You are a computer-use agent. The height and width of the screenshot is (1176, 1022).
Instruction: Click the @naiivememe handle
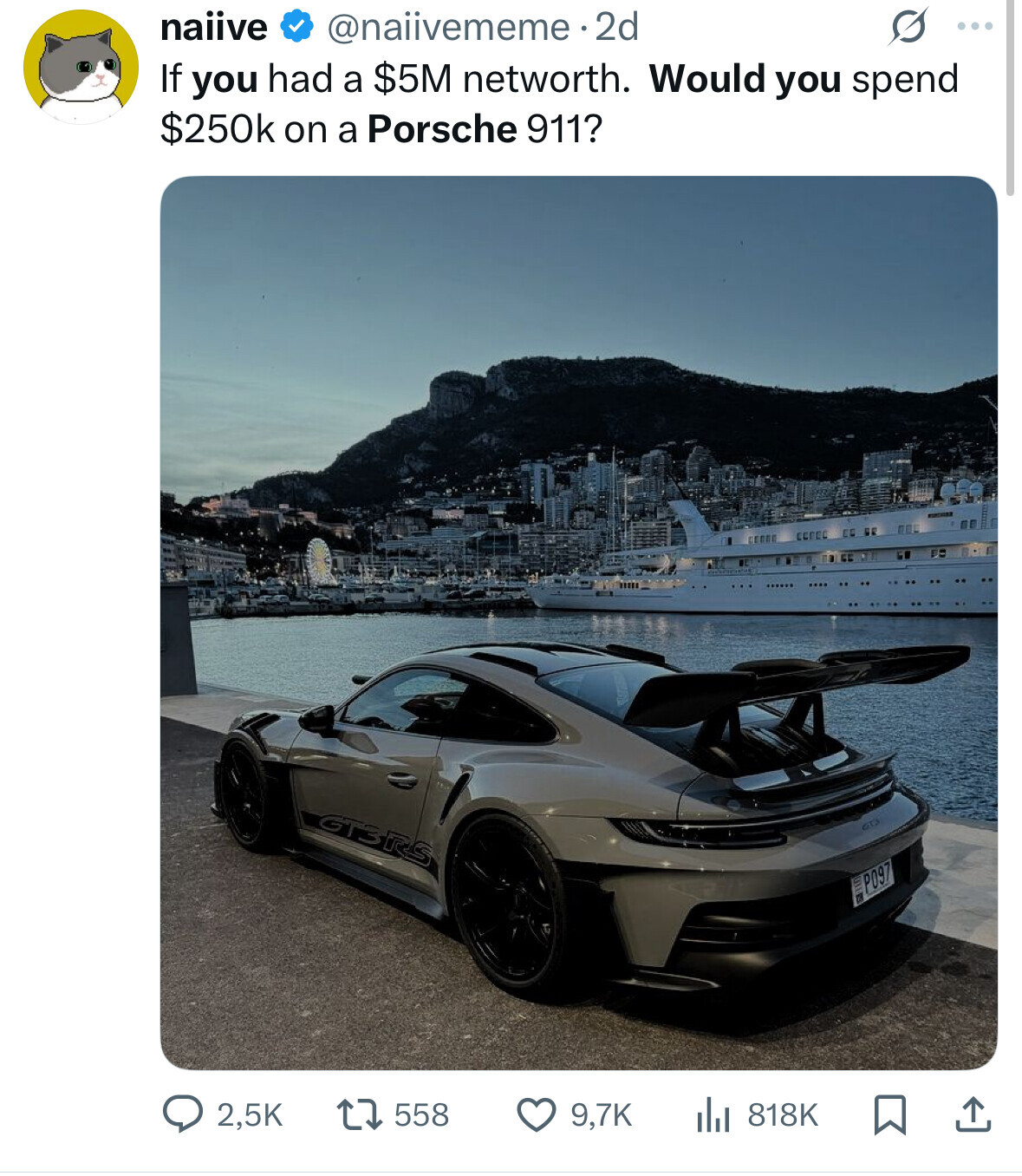pyautogui.click(x=448, y=28)
